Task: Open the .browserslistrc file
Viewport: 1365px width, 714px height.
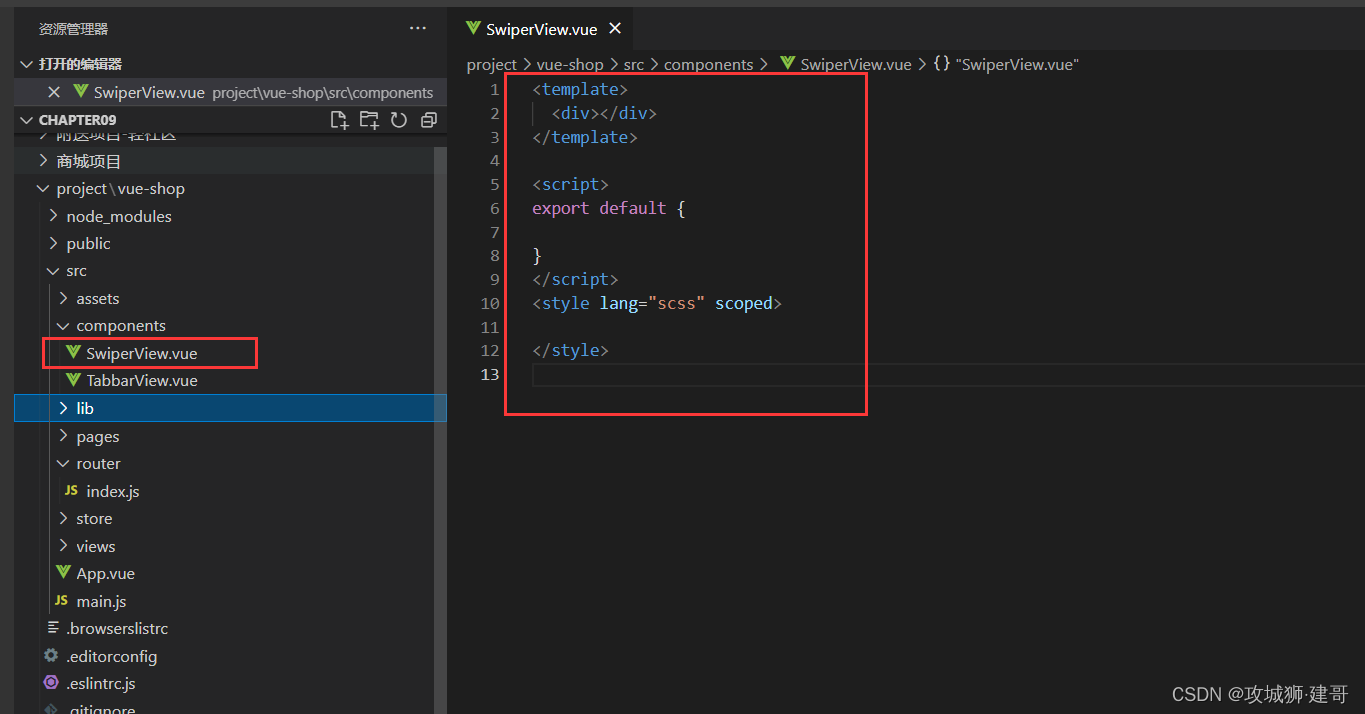Action: 116,628
